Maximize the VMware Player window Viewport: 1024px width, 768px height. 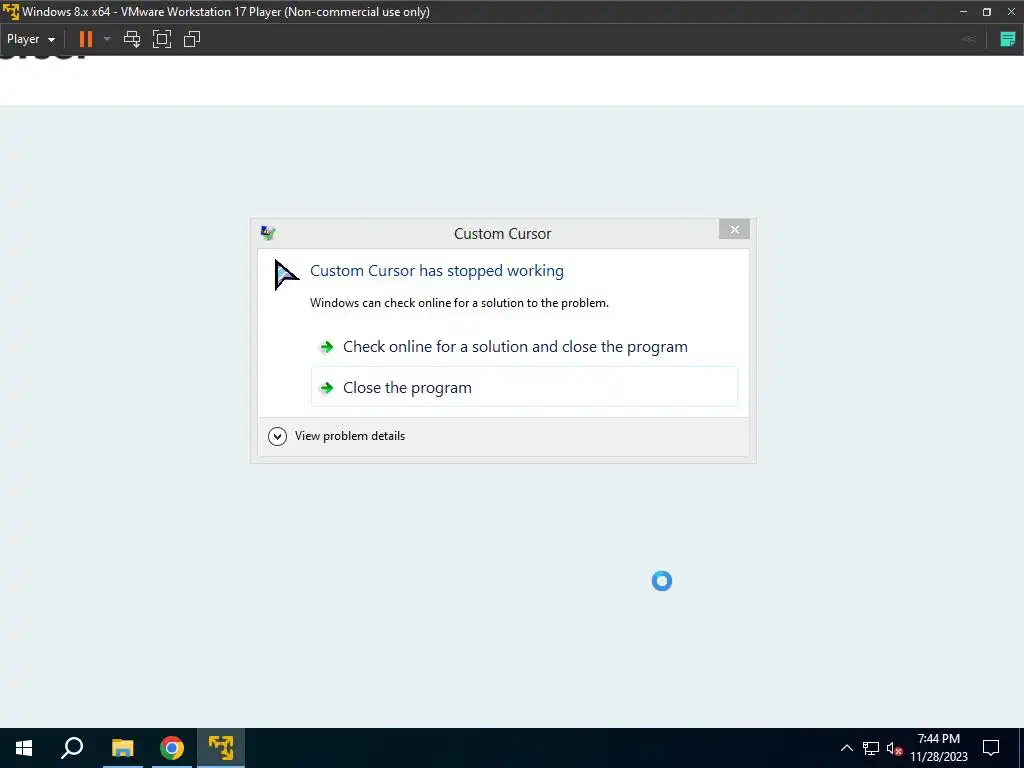click(x=987, y=12)
